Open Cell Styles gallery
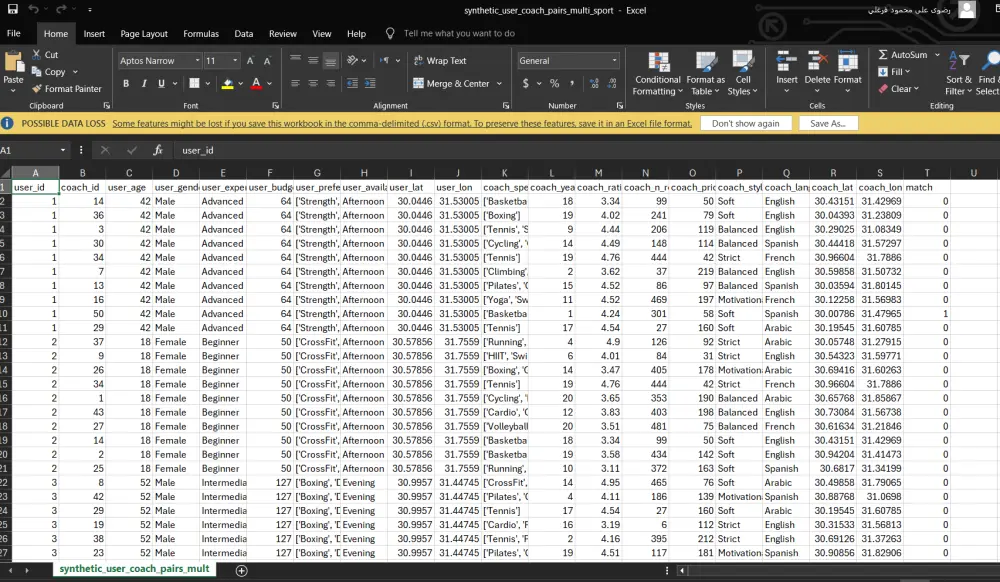The width and height of the screenshot is (1000, 582). click(x=743, y=73)
